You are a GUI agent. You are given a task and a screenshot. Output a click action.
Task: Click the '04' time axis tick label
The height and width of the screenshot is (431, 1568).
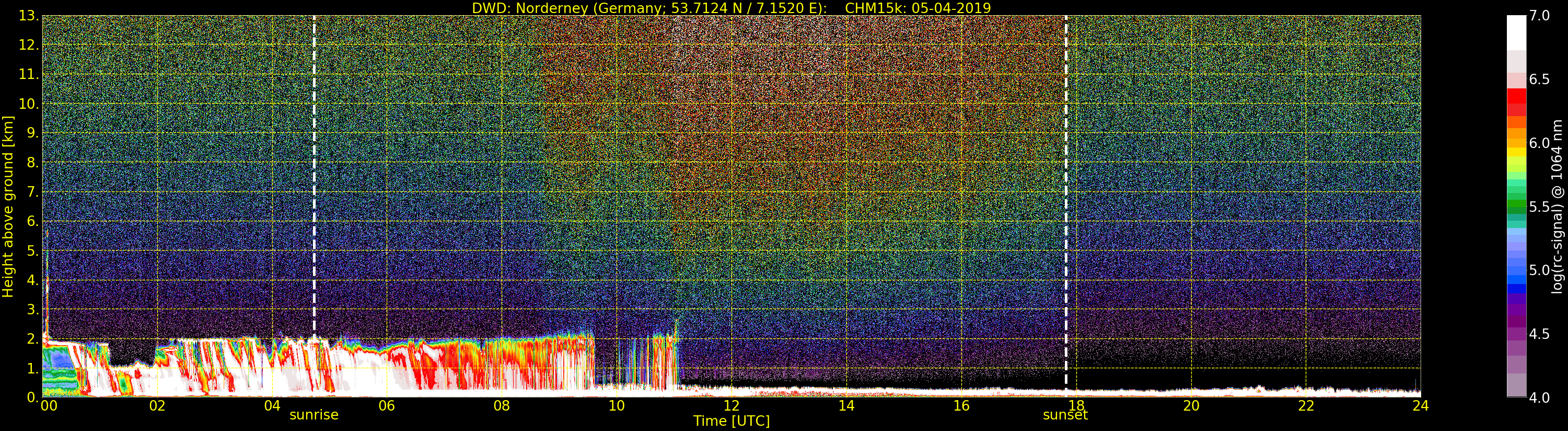272,405
